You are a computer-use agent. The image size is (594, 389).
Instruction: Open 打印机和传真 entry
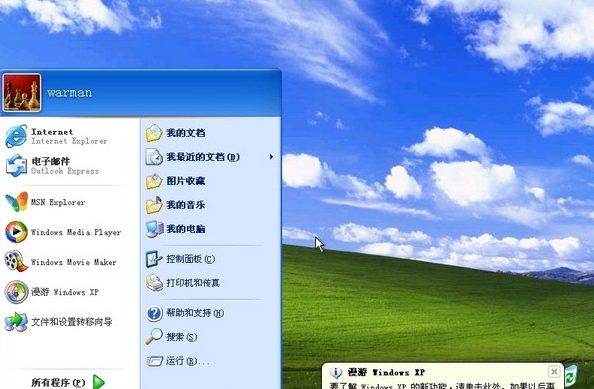coord(193,283)
